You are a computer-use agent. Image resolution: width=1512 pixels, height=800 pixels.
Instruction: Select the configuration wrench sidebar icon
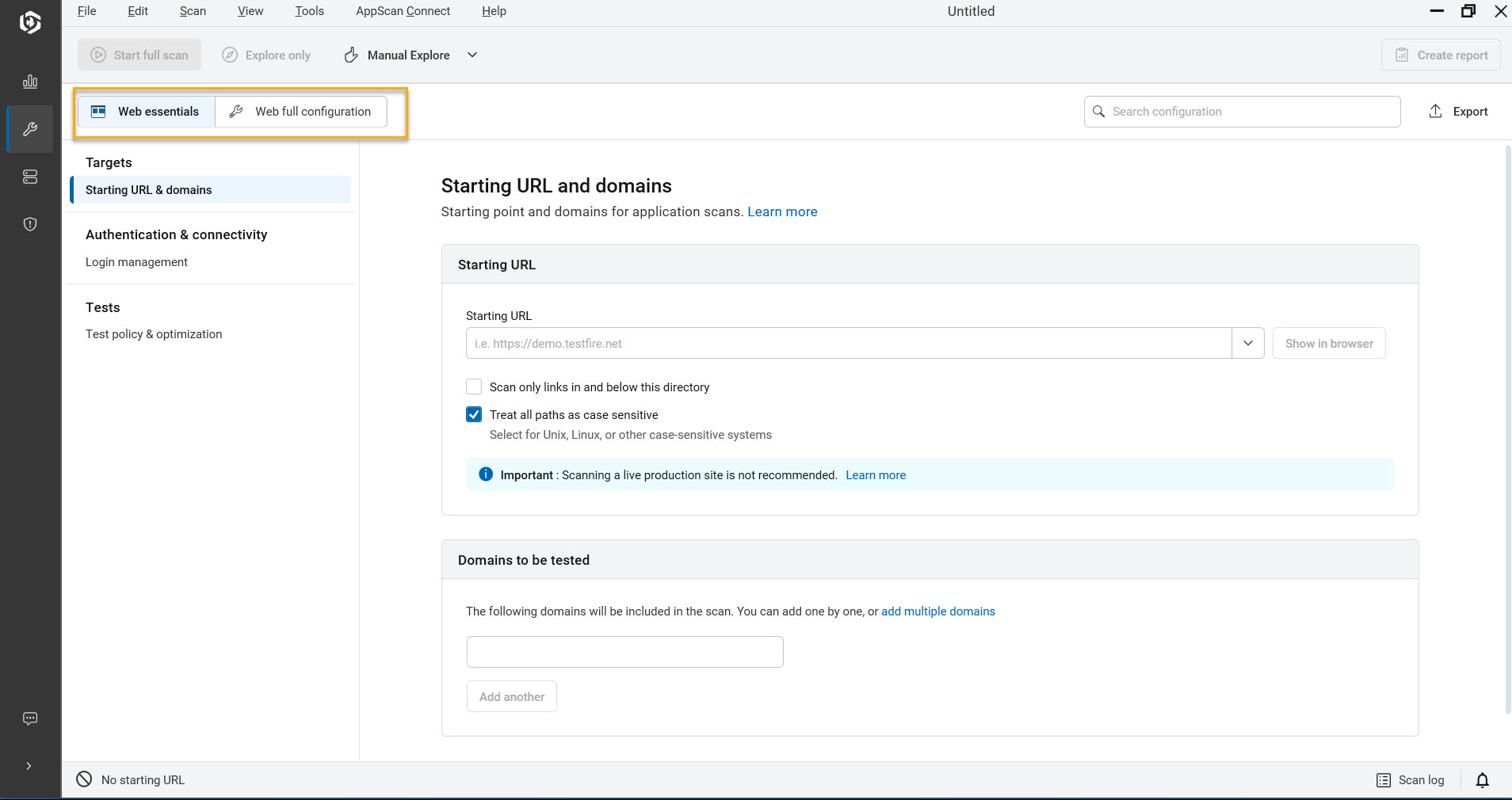tap(30, 129)
